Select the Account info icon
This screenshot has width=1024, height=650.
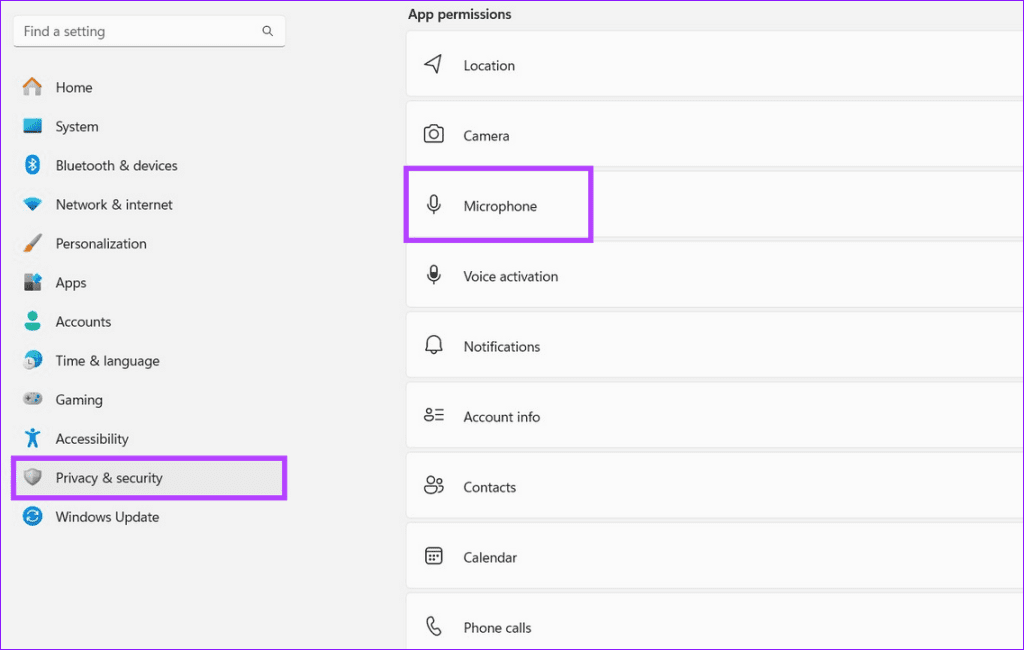pos(434,416)
